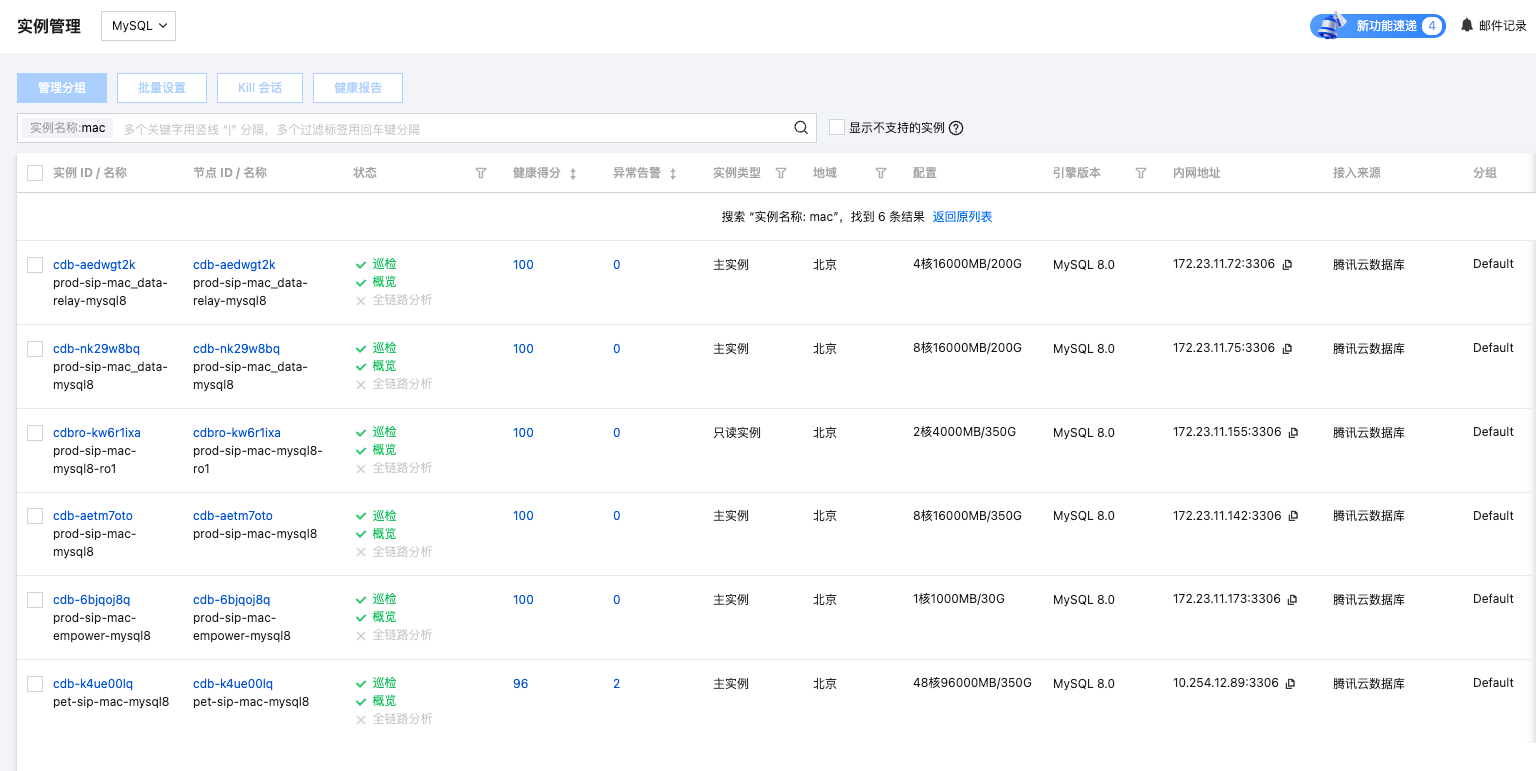The width and height of the screenshot is (1536, 771).
Task: Select the row checkbox for cdb-nk29w8bq
Action: point(35,349)
